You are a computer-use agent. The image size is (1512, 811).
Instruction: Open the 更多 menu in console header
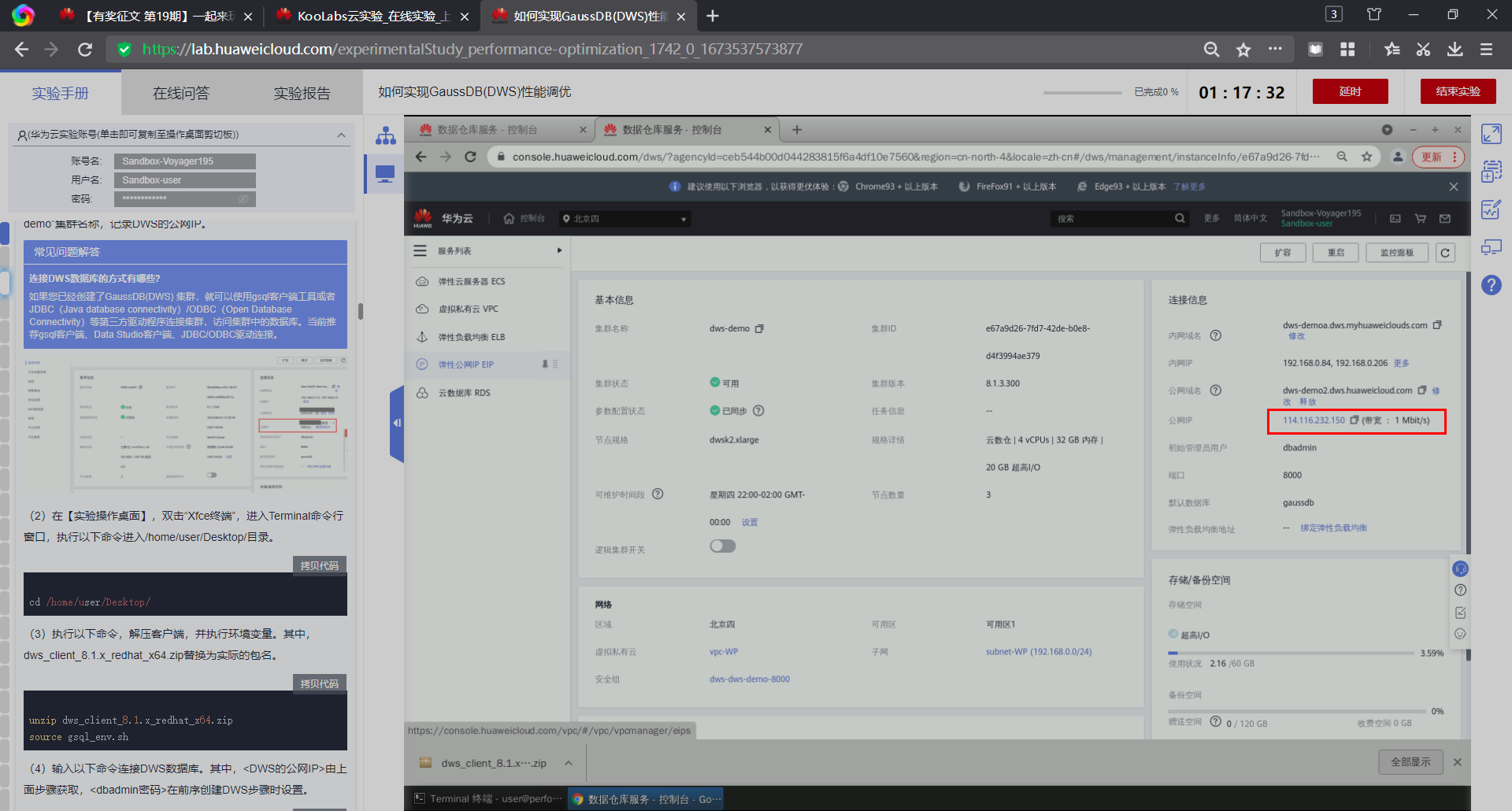[x=1211, y=218]
